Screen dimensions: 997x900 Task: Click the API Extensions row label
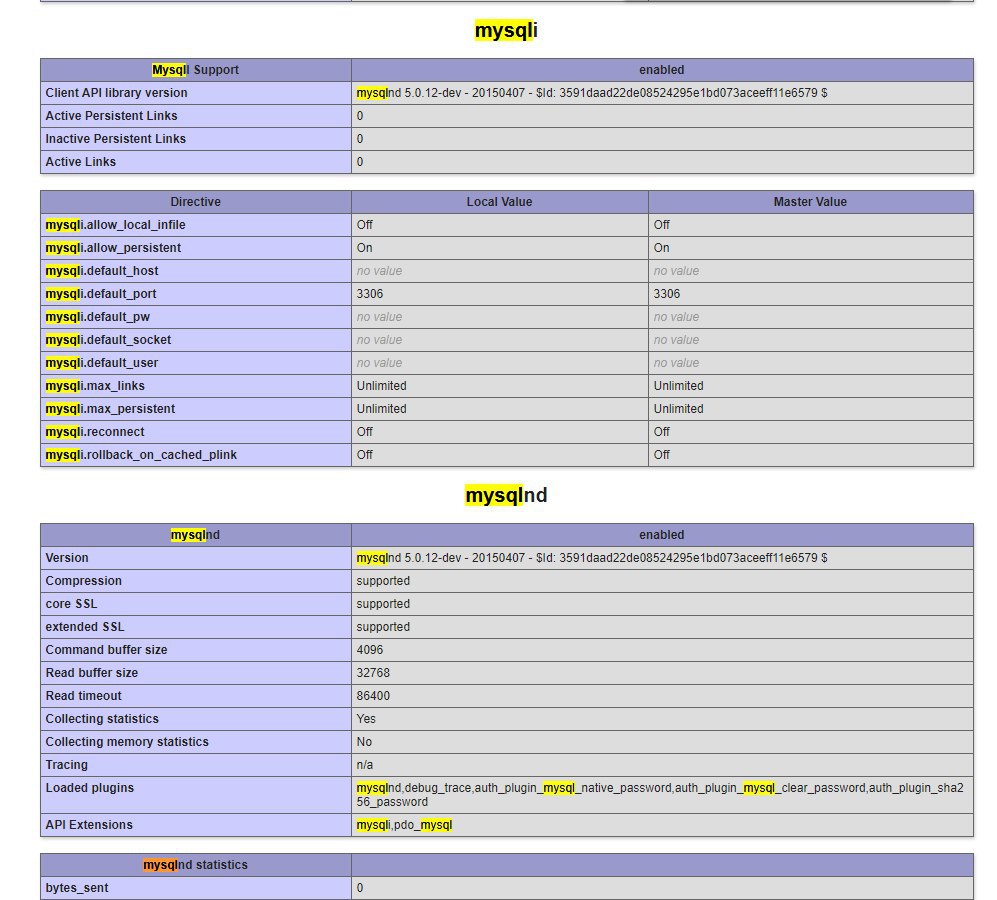pos(89,824)
